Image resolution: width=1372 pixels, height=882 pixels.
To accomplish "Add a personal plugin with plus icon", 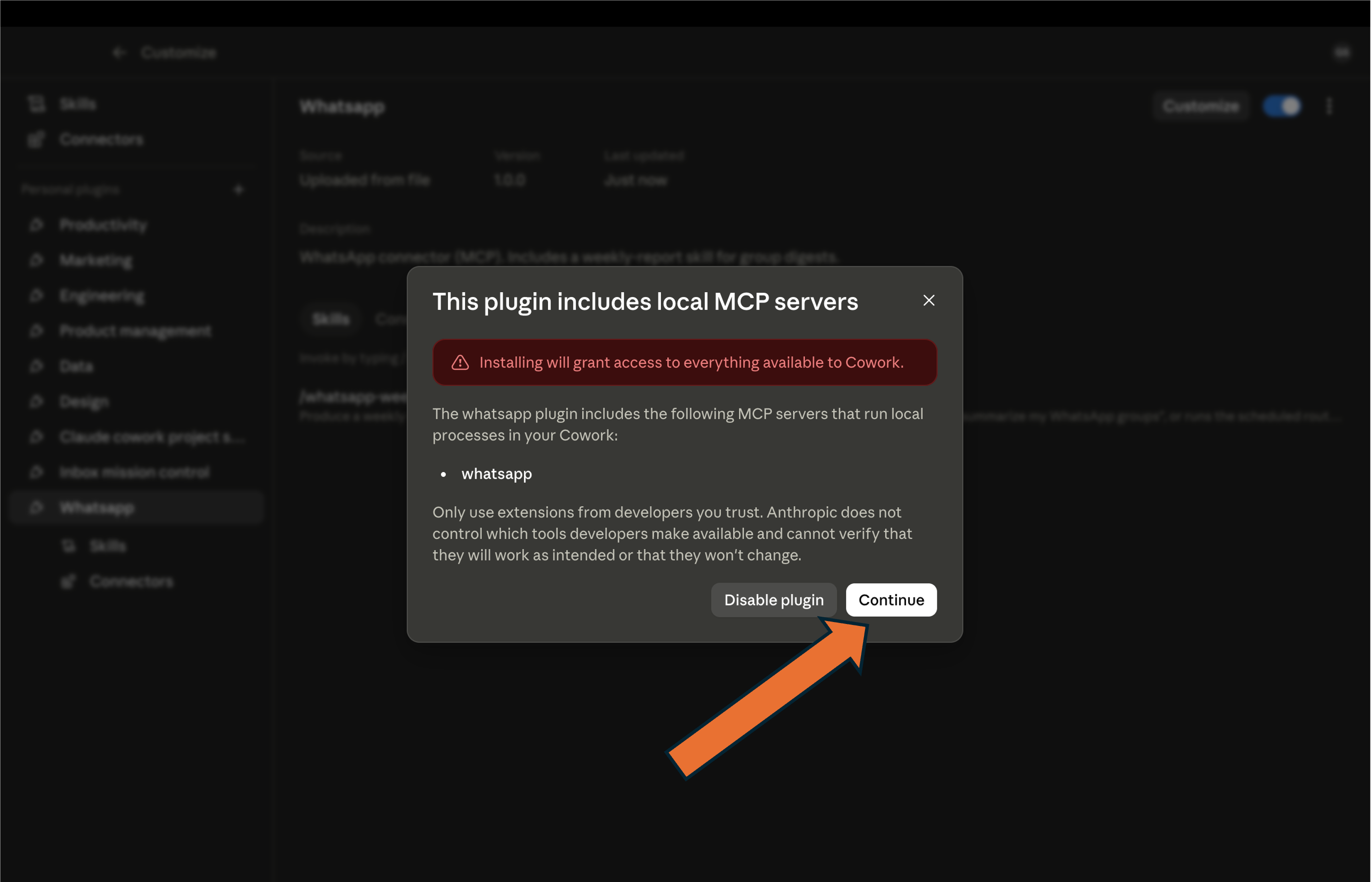I will pyautogui.click(x=239, y=189).
